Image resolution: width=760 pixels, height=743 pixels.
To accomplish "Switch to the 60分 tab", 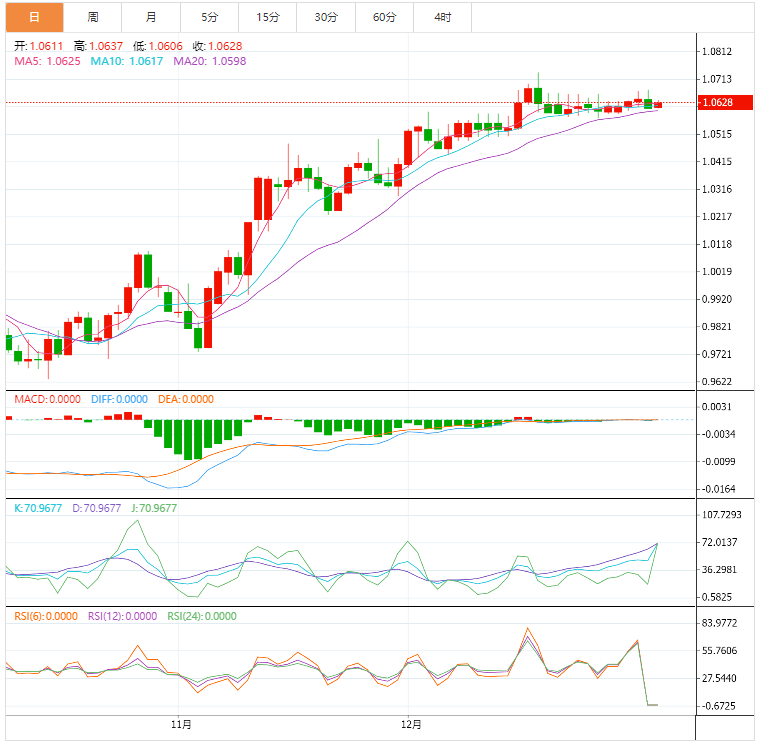I will tap(383, 17).
